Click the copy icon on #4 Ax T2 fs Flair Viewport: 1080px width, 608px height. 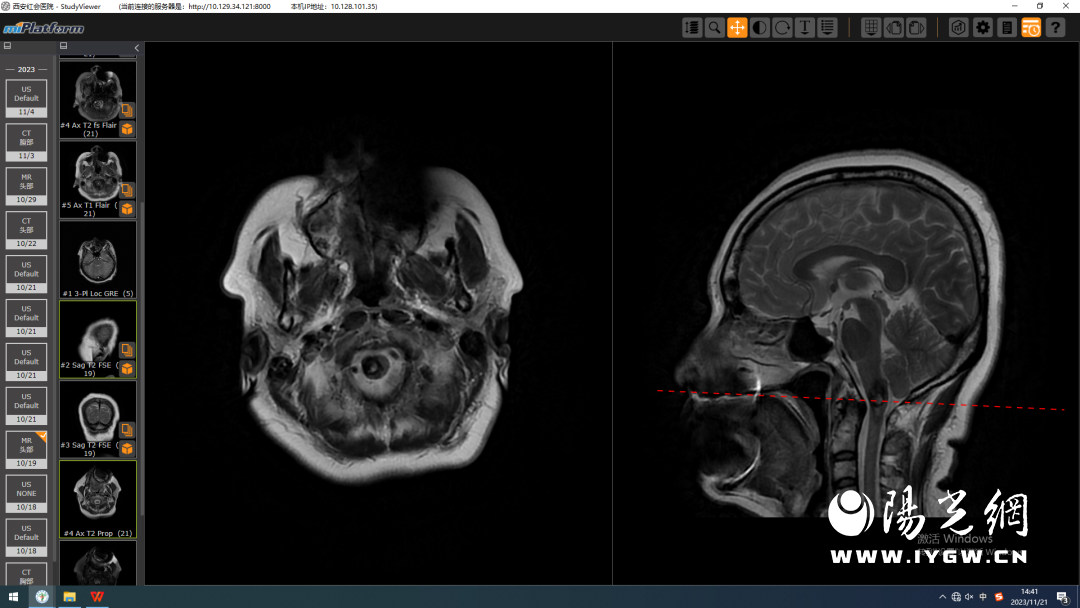point(127,110)
